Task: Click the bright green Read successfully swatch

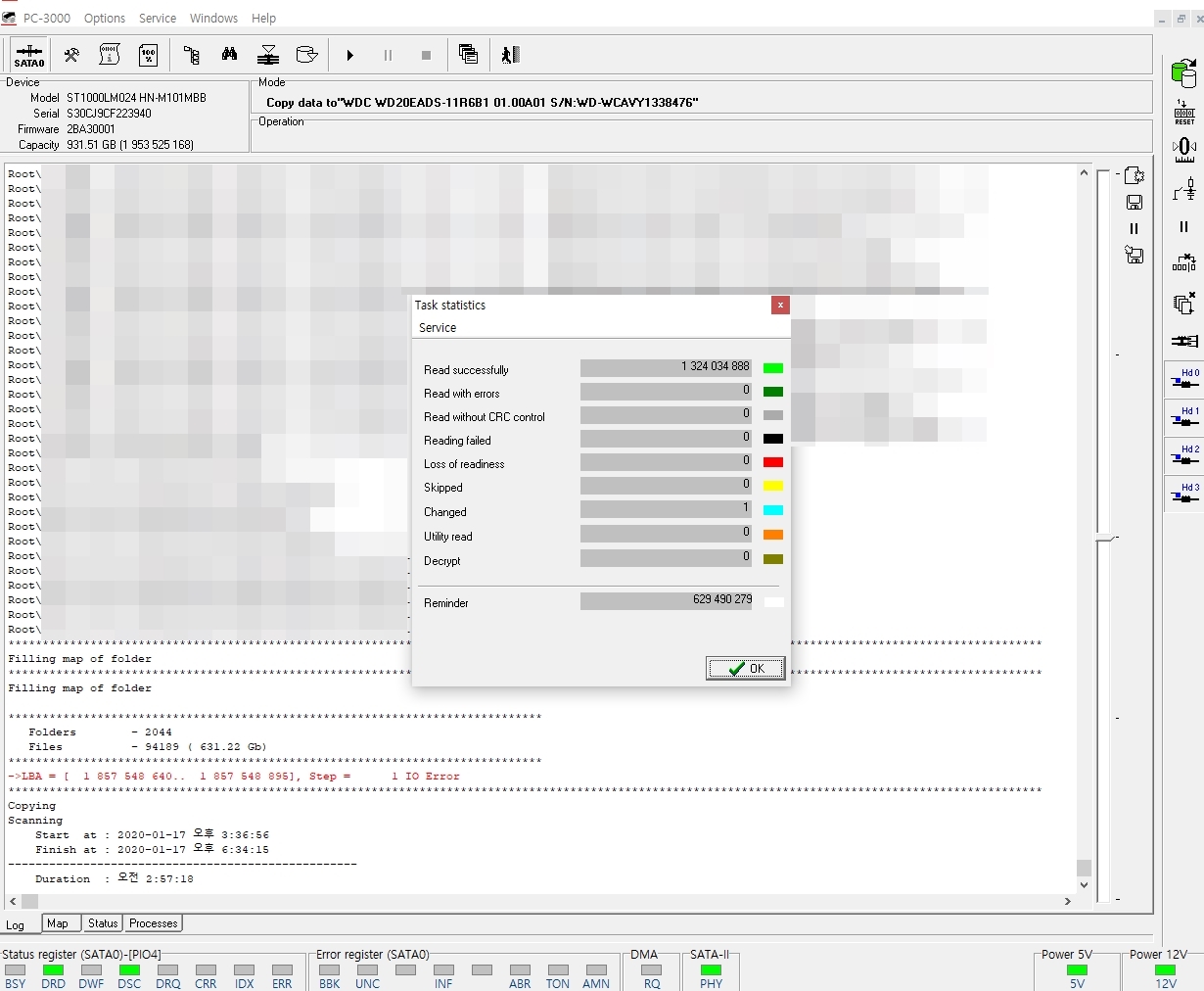Action: click(773, 368)
